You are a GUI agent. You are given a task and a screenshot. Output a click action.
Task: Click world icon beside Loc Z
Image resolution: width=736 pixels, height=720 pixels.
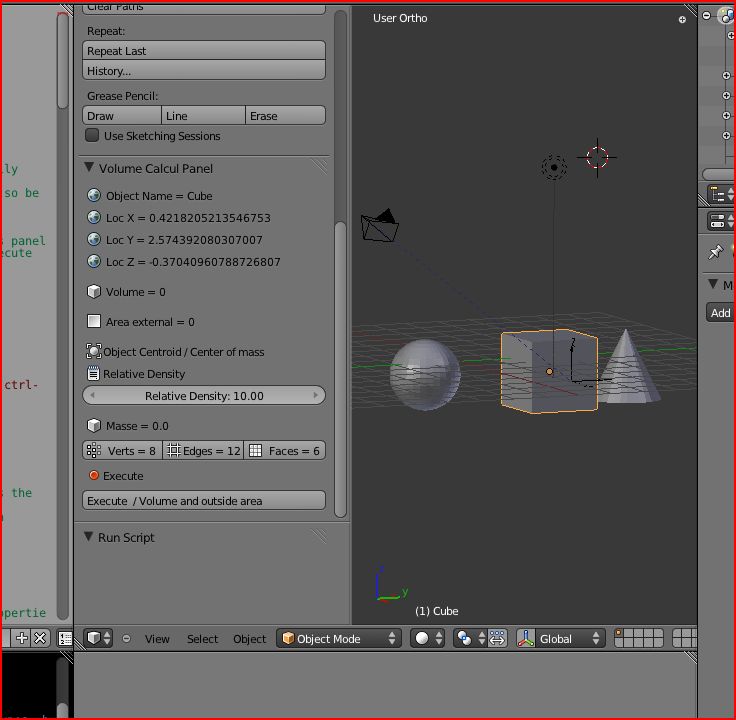(94, 261)
